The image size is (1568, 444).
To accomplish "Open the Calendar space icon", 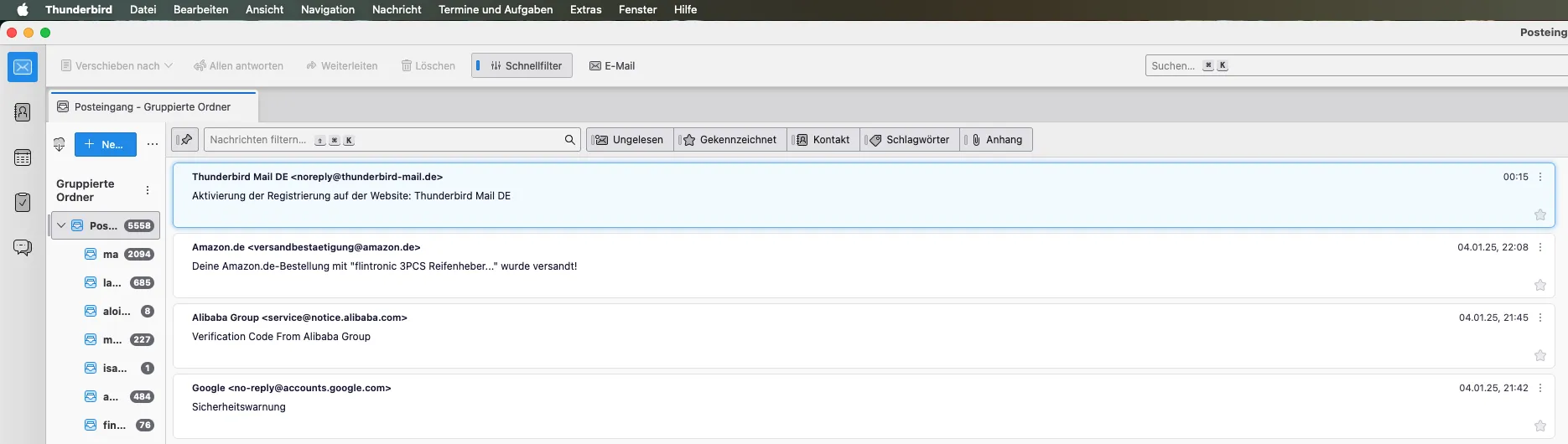I will coord(23,157).
